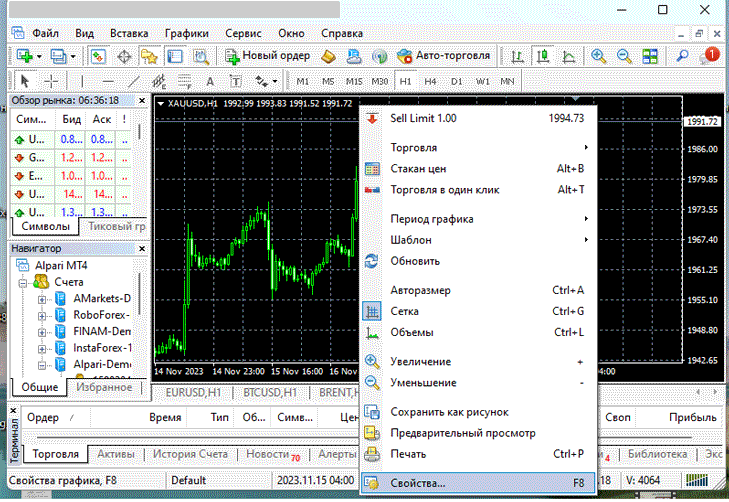729x502 pixels.
Task: Switch to the История Счета tab
Action: [x=190, y=454]
